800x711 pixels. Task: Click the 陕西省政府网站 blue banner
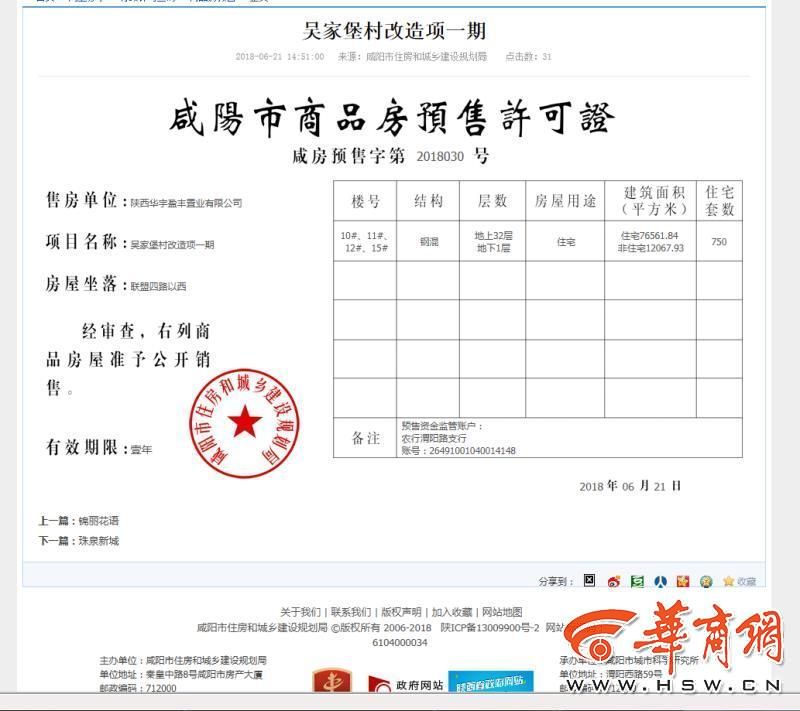490,684
